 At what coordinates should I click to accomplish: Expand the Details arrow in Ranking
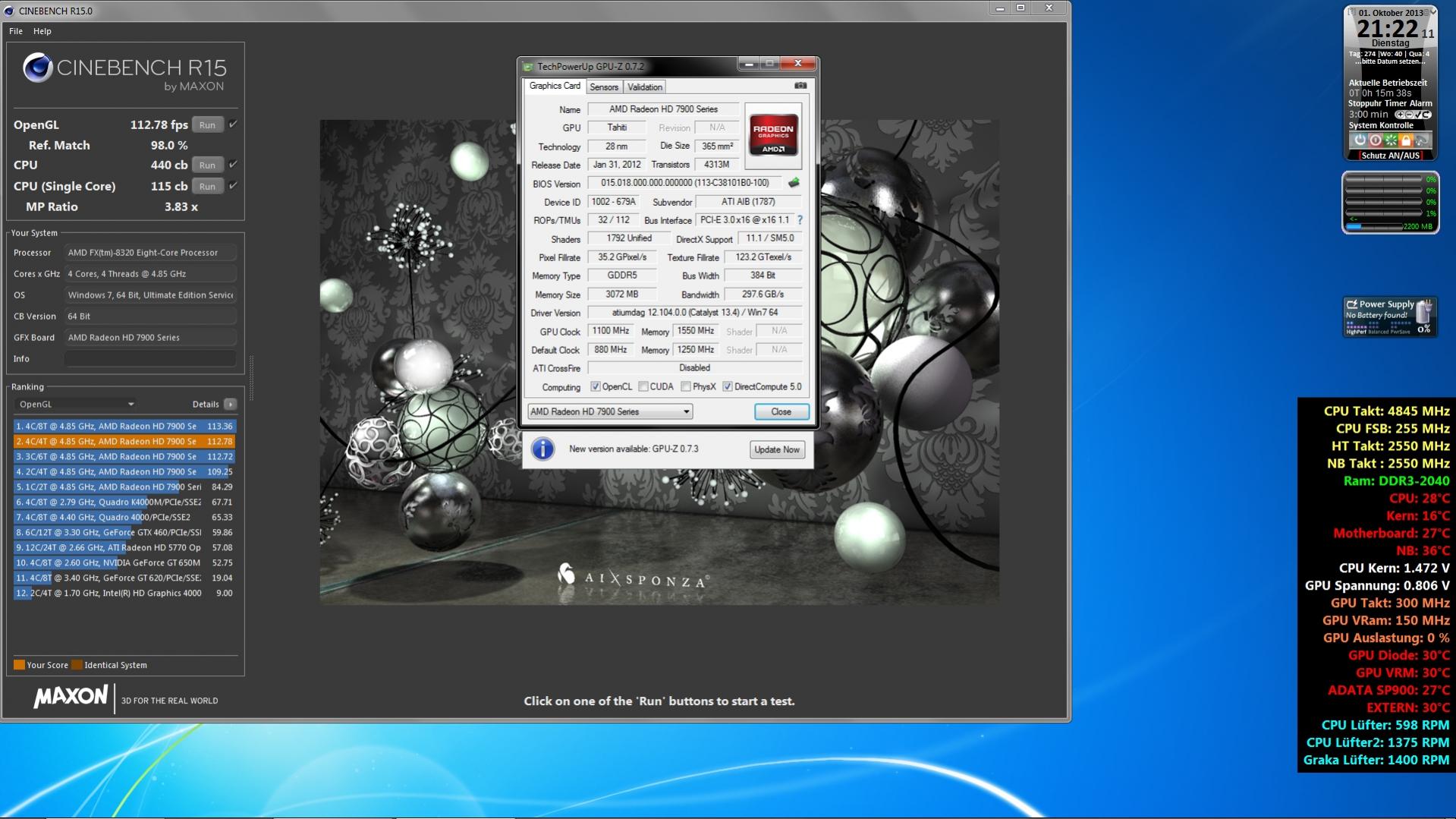(x=230, y=405)
